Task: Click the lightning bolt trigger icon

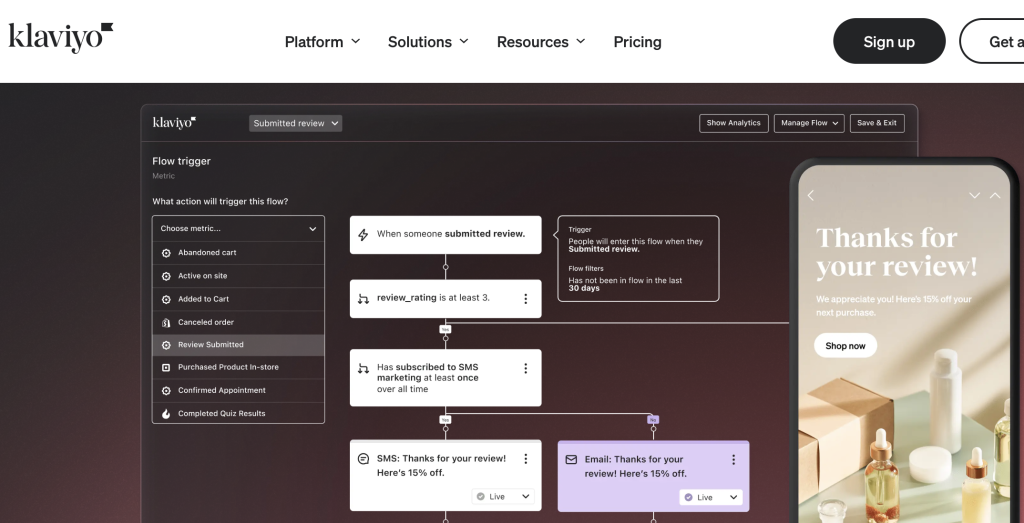Action: pos(363,234)
